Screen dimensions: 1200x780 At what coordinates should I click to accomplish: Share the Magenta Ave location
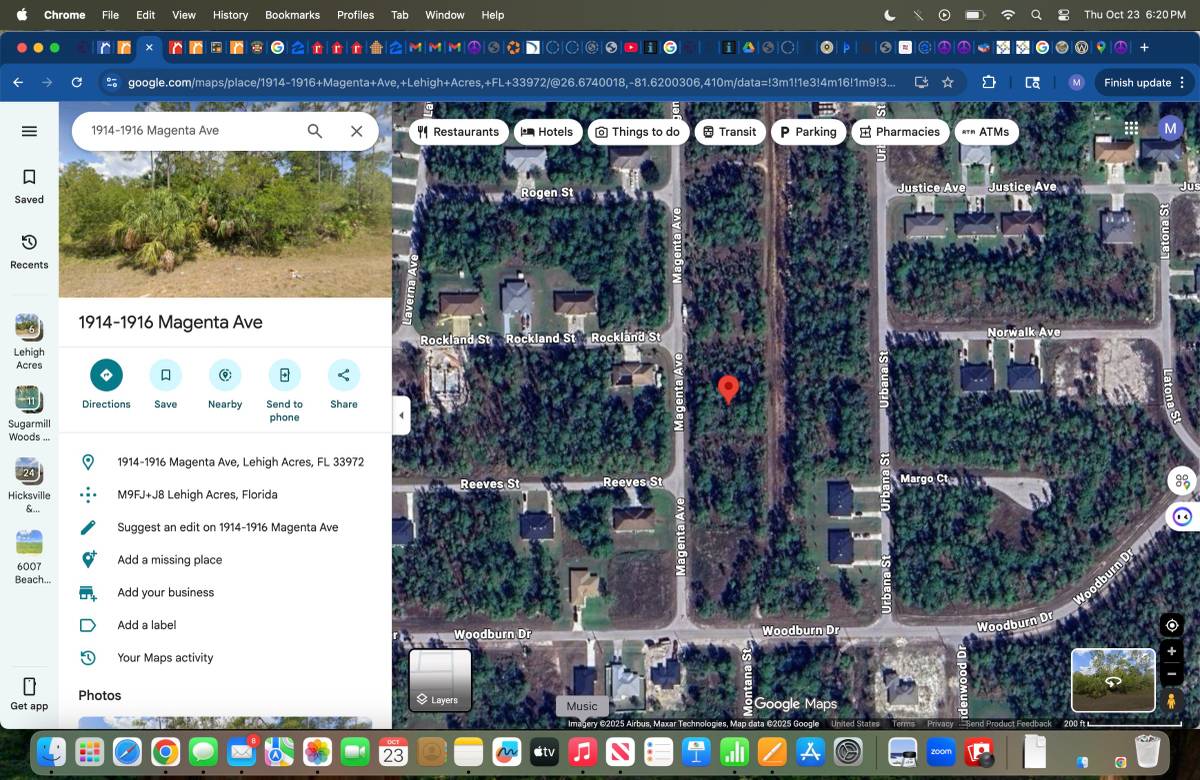pyautogui.click(x=344, y=375)
